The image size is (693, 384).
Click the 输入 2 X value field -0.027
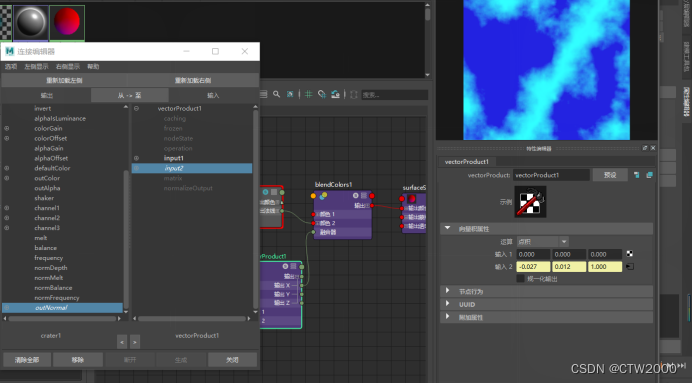coord(533,267)
